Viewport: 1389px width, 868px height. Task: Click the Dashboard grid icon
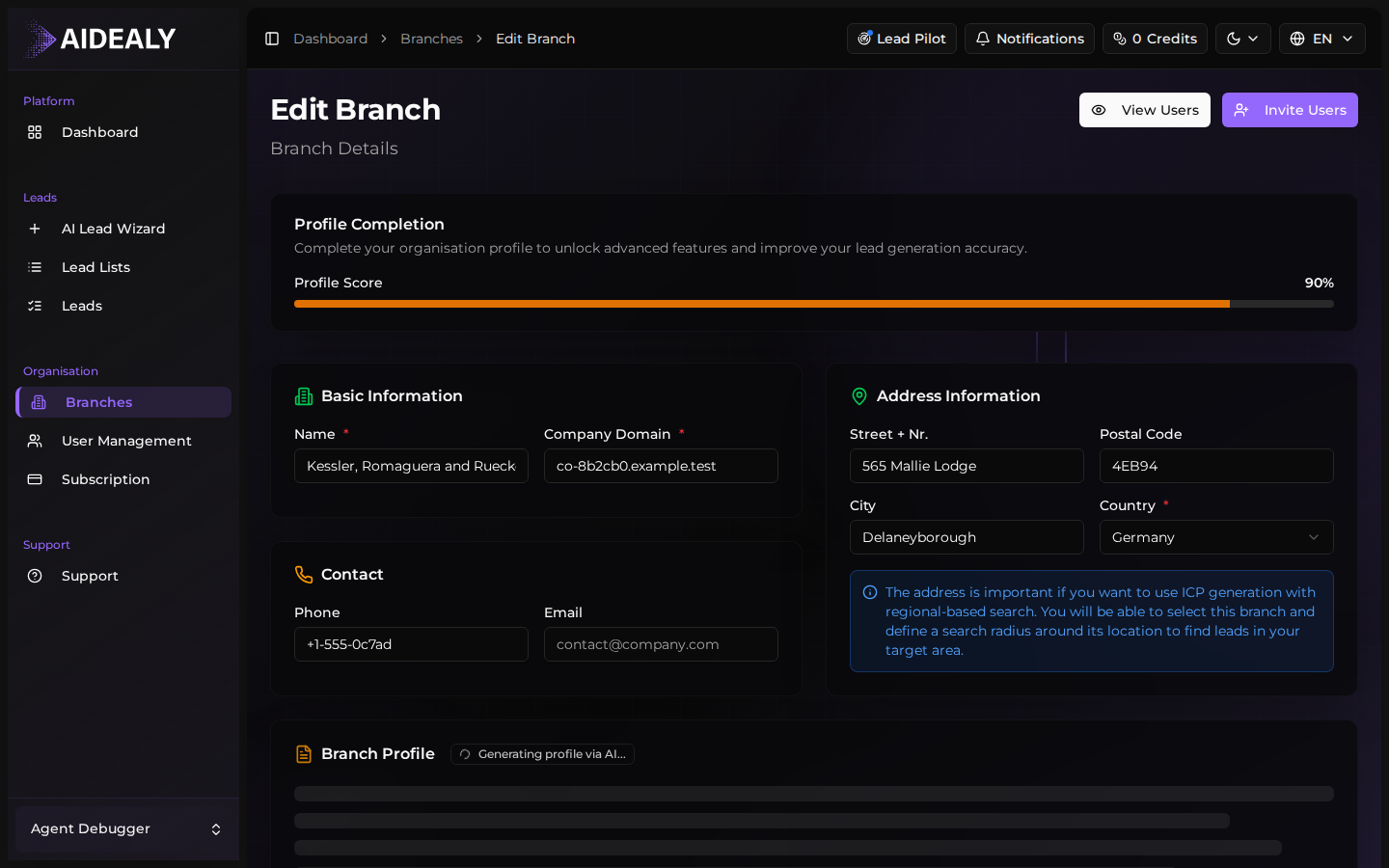coord(35,132)
